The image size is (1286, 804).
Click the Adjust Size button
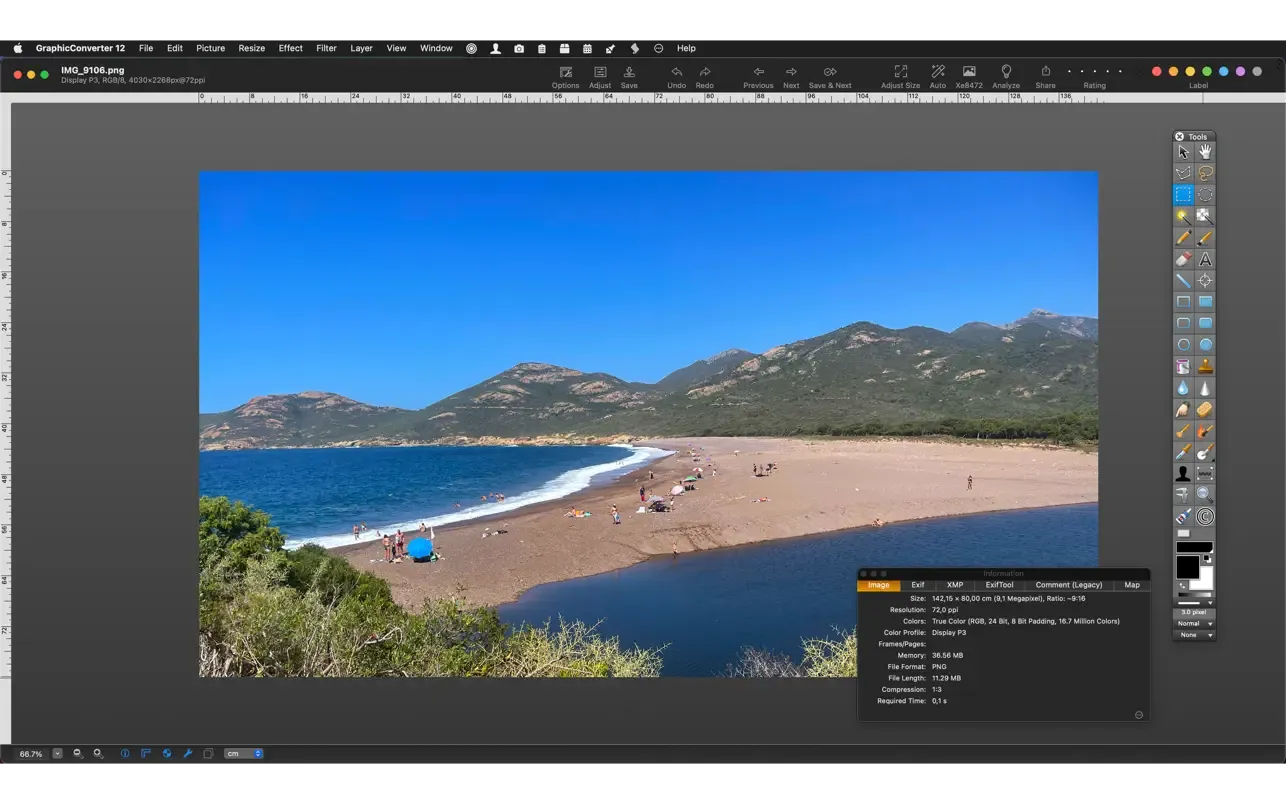900,77
